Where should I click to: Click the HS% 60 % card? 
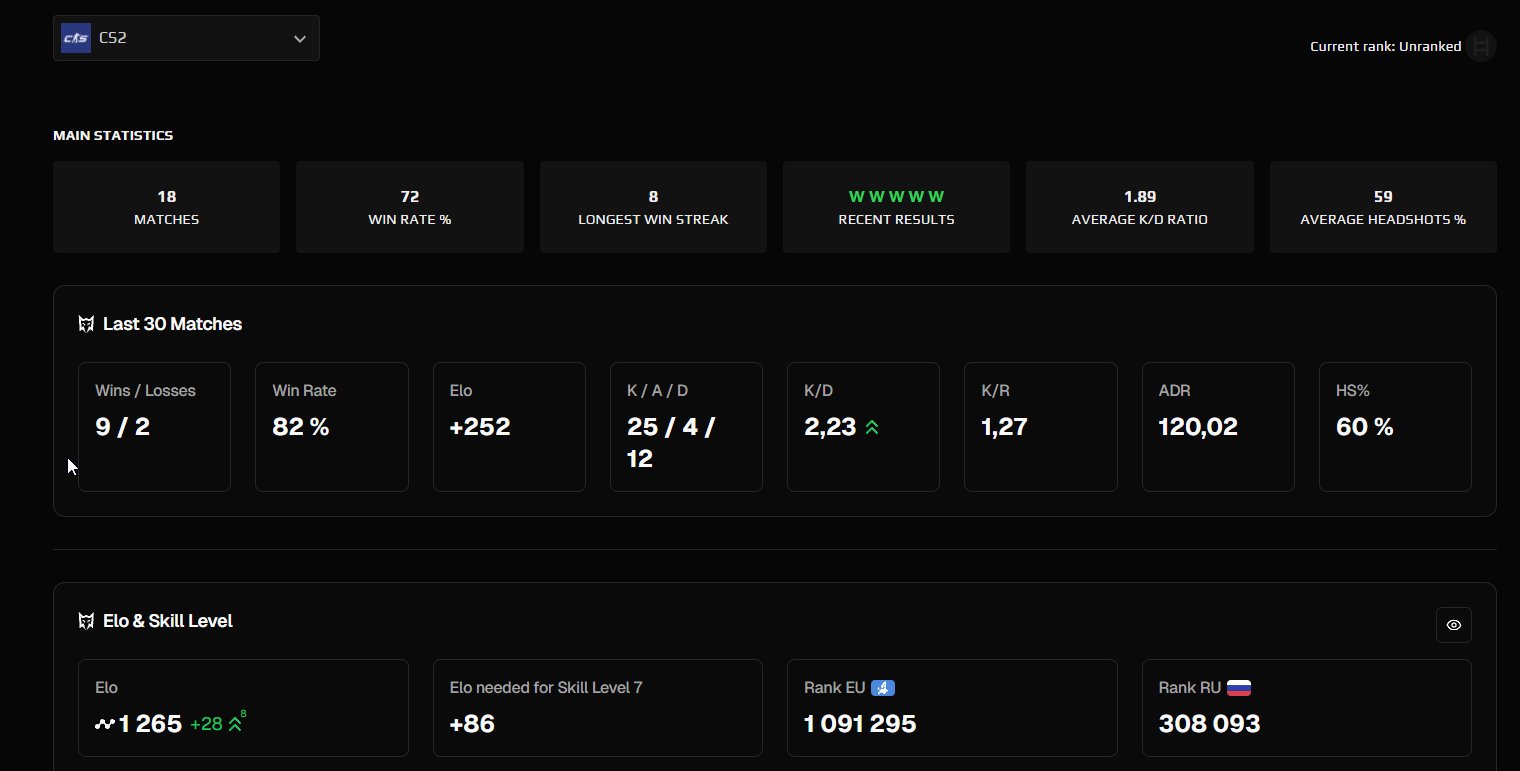(x=1395, y=427)
